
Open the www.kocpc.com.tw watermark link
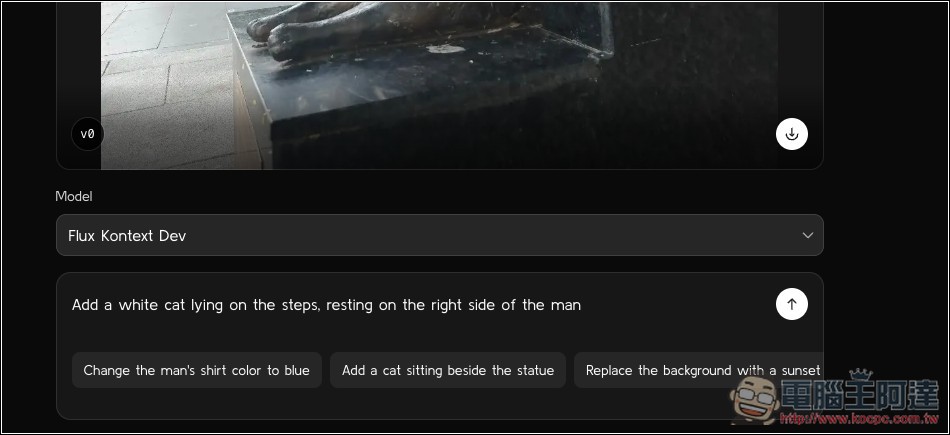click(859, 418)
